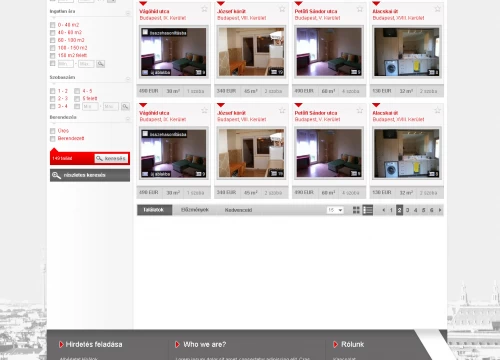Switch results to grid view

(x=356, y=210)
